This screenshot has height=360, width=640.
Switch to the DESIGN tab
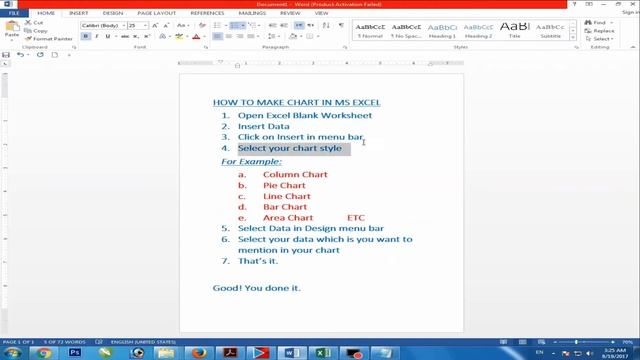tap(113, 13)
